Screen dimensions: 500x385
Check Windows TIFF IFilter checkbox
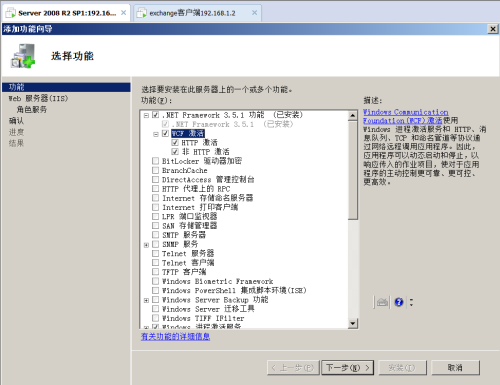[155, 318]
